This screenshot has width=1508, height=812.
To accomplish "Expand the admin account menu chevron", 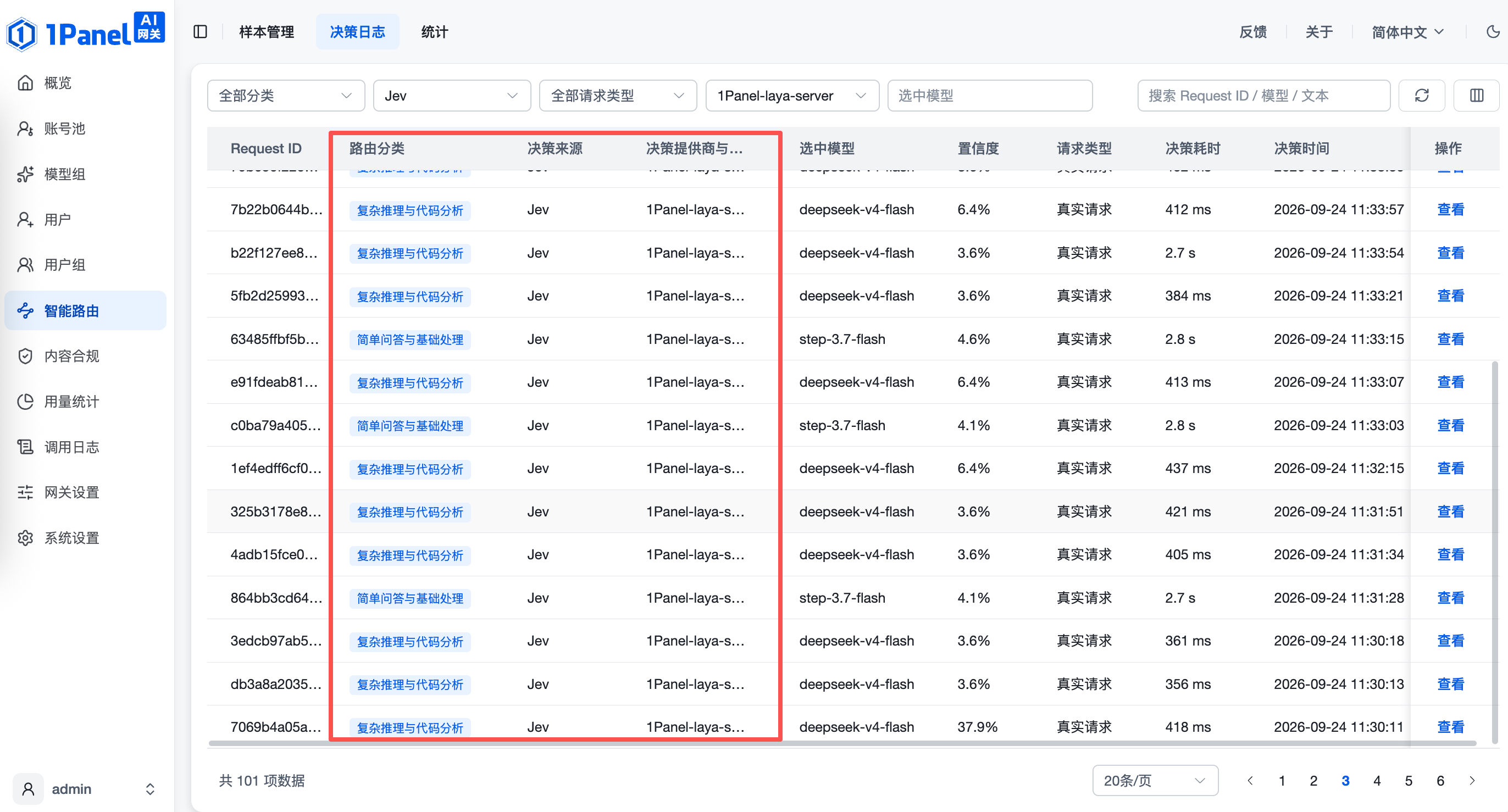I will (150, 788).
